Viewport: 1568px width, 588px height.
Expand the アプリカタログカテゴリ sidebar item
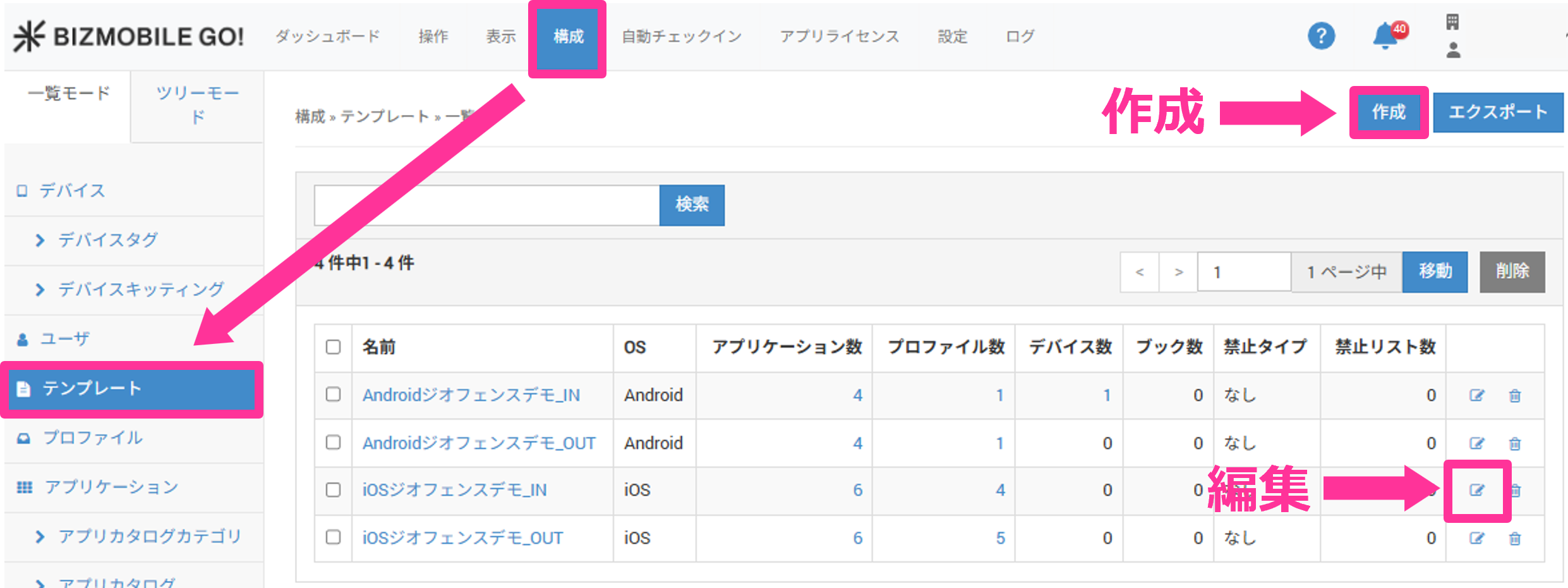point(149,537)
